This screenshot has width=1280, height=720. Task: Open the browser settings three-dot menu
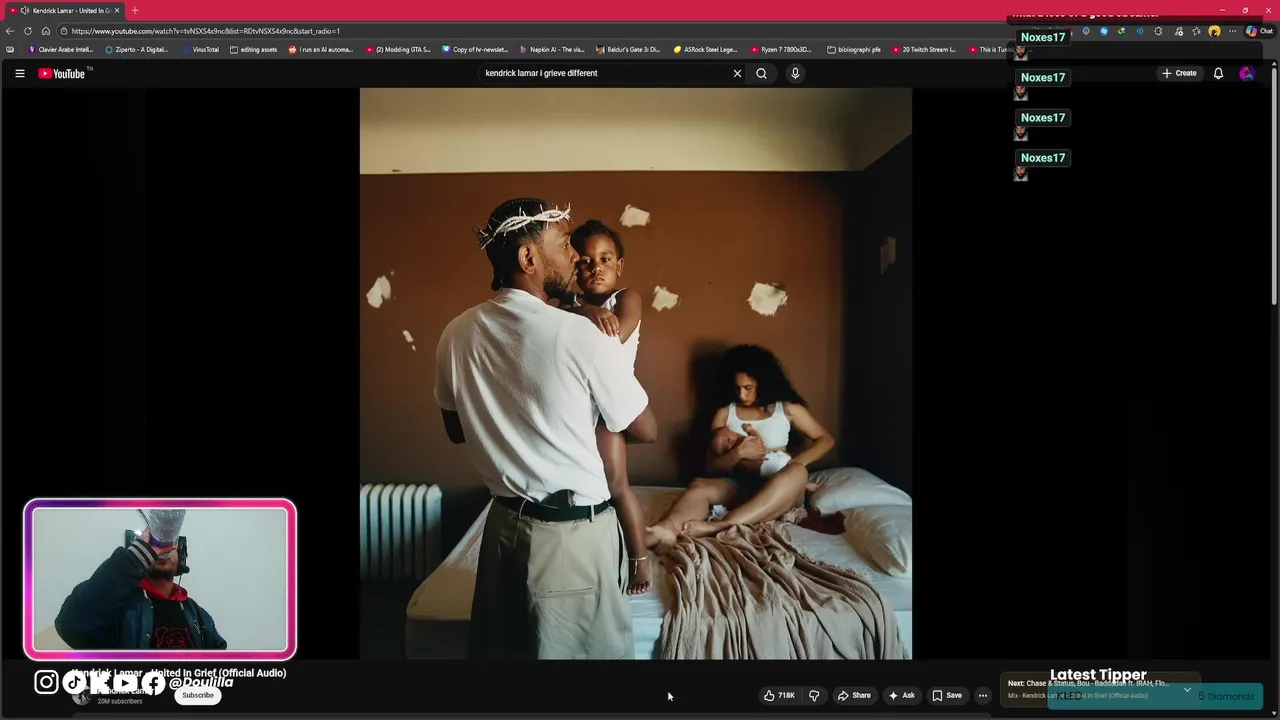(1232, 31)
